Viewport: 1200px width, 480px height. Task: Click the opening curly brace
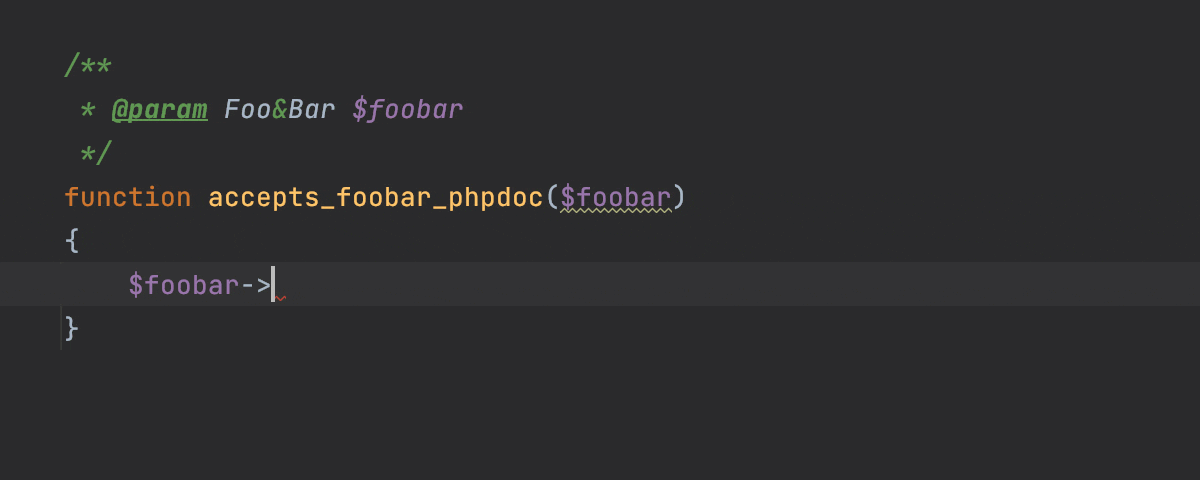72,241
